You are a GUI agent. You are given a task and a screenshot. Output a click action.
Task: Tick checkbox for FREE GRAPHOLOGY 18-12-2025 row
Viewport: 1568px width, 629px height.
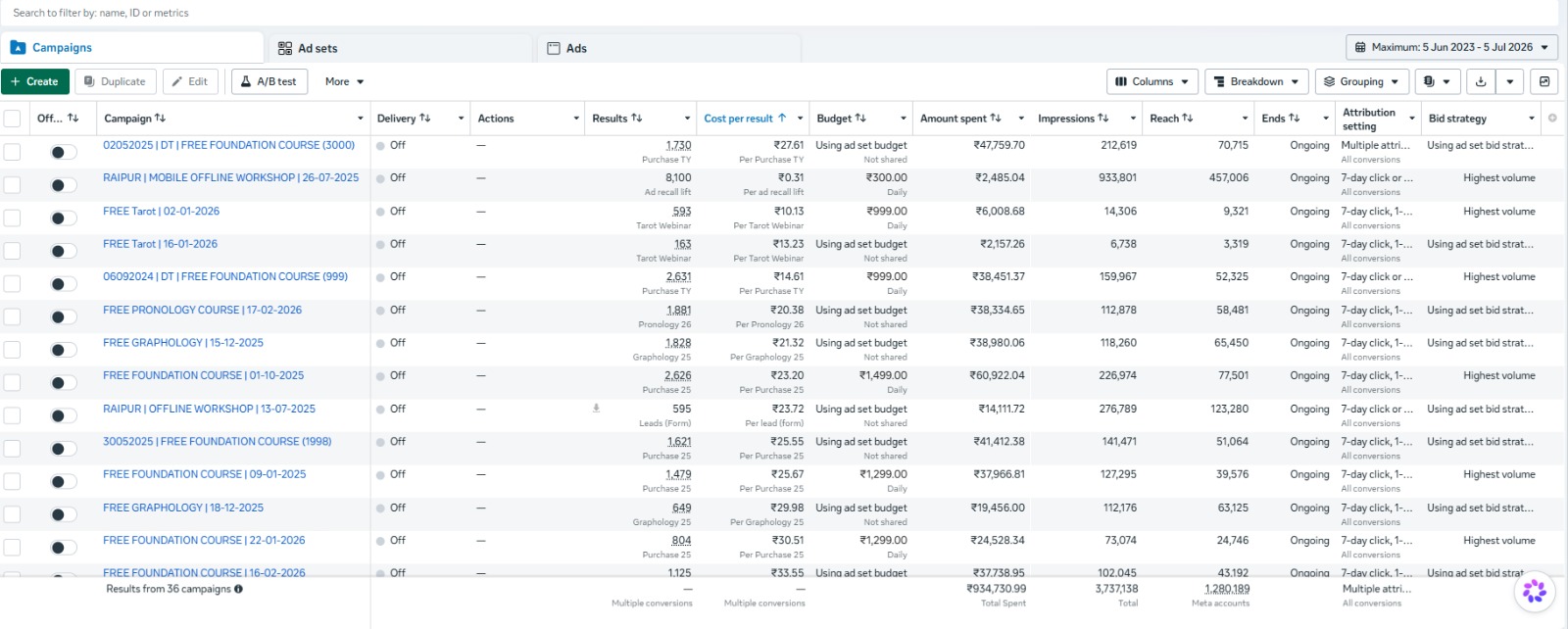click(12, 514)
